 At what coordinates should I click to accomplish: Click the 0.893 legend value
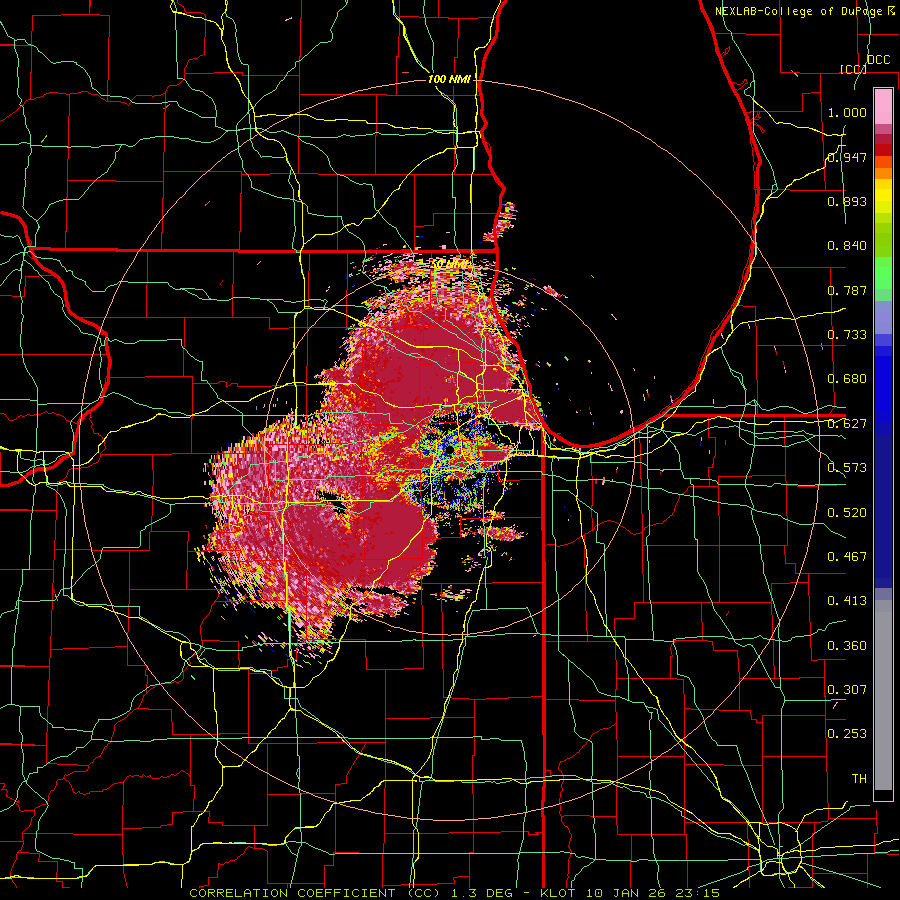pos(847,201)
